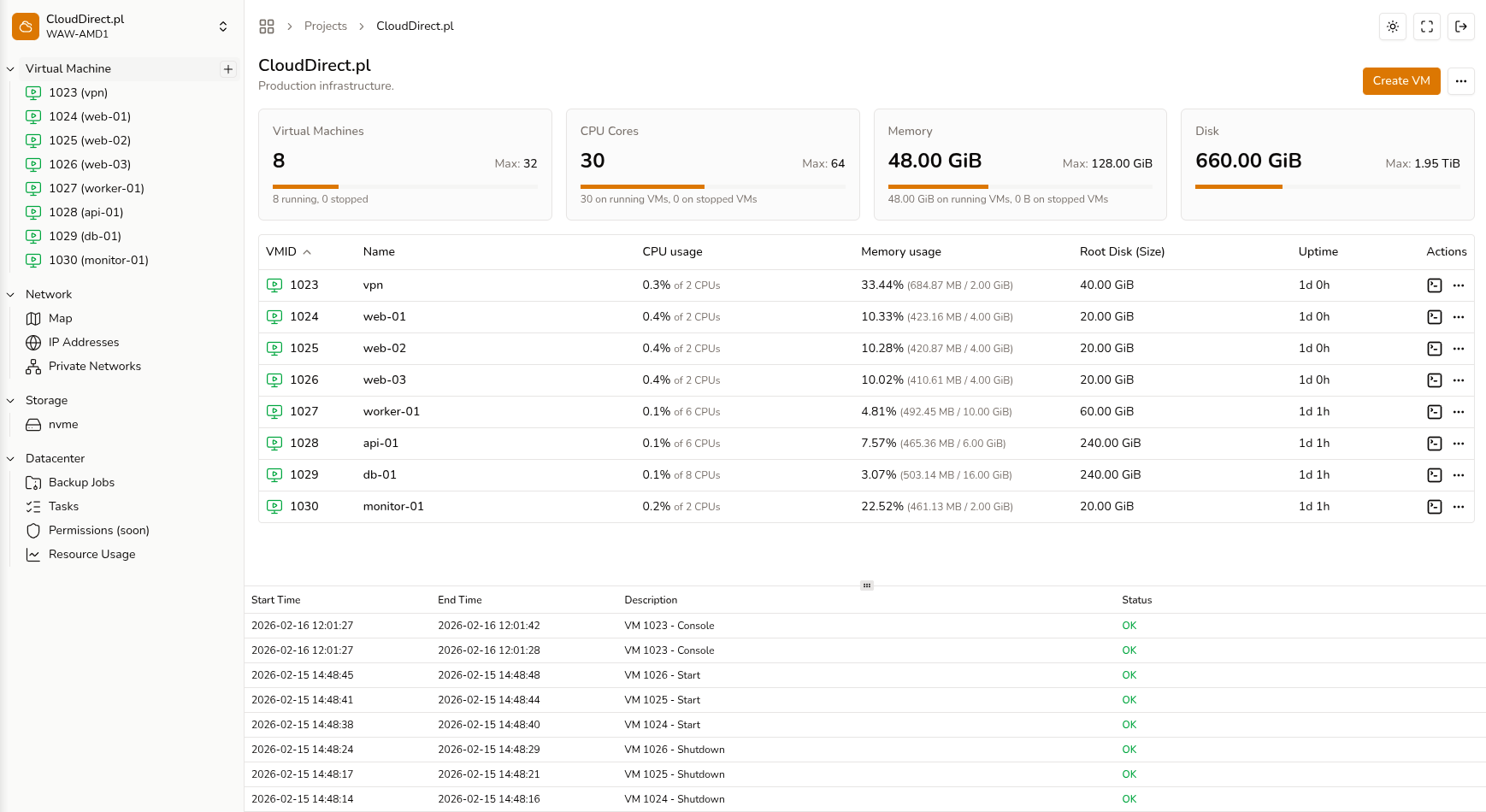Screen dimensions: 1486x812
Task: Open IP Addresses in the sidebar
Action: pyautogui.click(x=83, y=342)
